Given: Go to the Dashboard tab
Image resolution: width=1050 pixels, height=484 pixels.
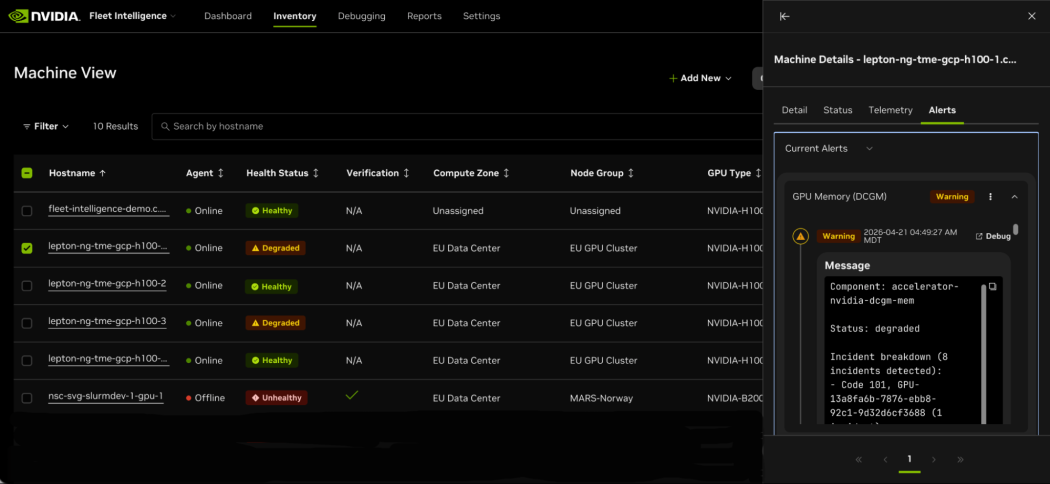Looking at the screenshot, I should coord(228,16).
